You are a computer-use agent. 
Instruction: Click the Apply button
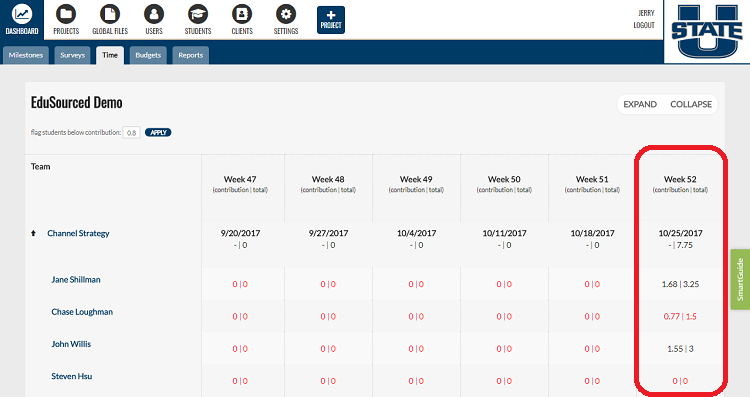pos(158,132)
